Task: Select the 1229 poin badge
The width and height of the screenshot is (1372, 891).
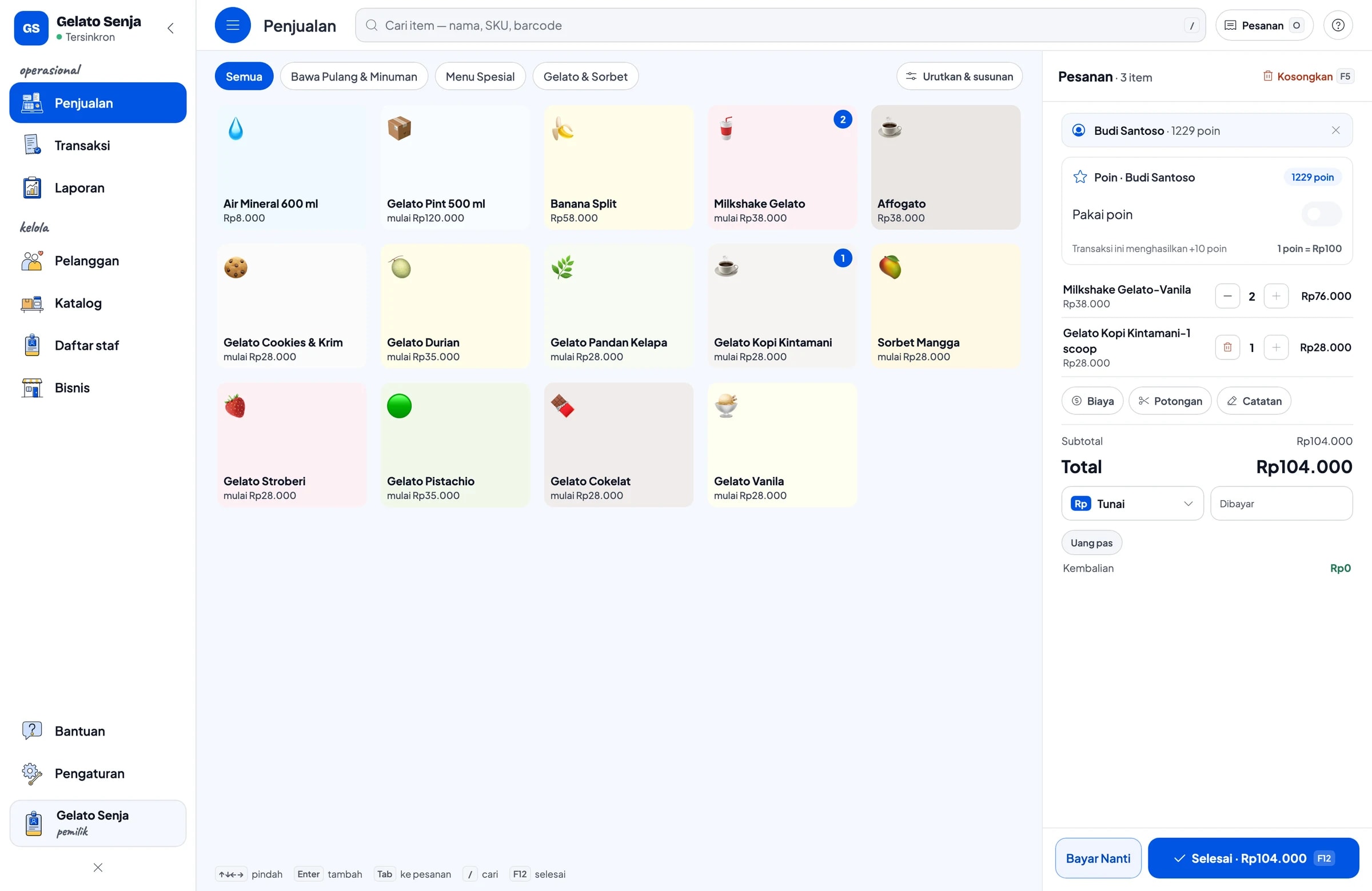Action: (x=1312, y=178)
